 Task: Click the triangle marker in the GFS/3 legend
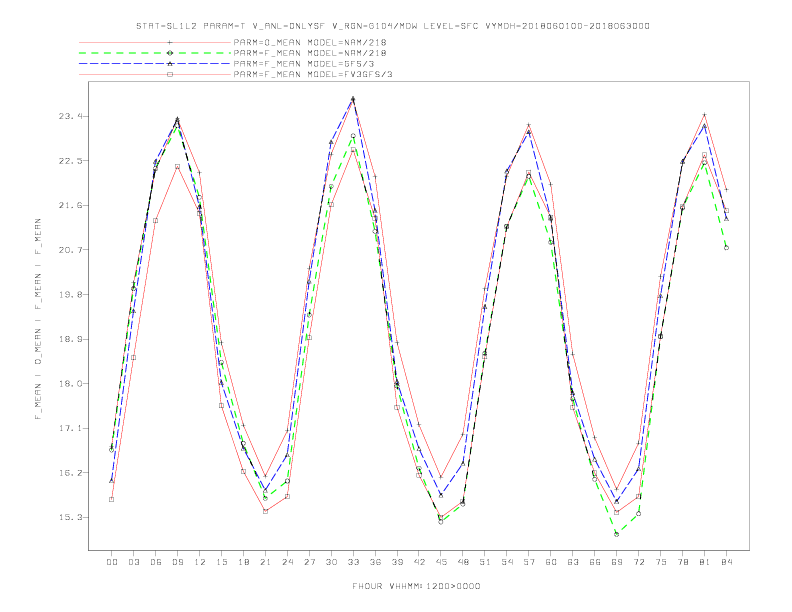coord(170,64)
